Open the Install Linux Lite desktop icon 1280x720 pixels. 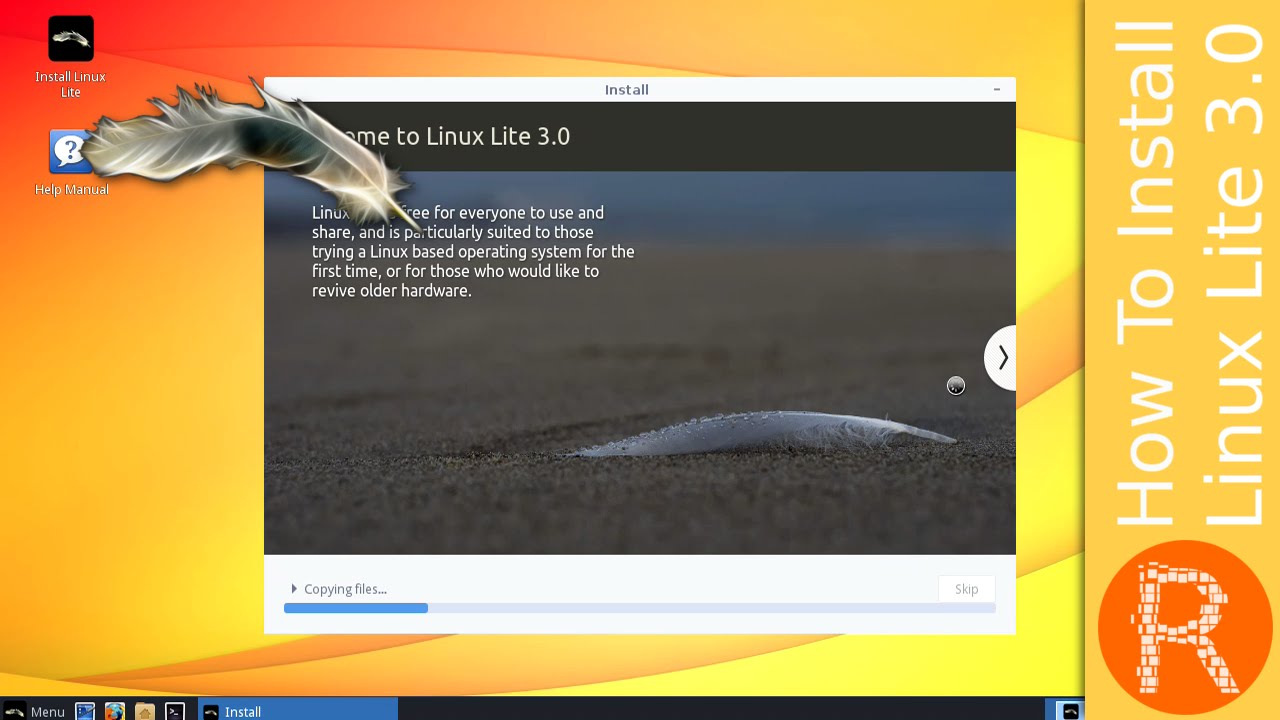[x=70, y=57]
